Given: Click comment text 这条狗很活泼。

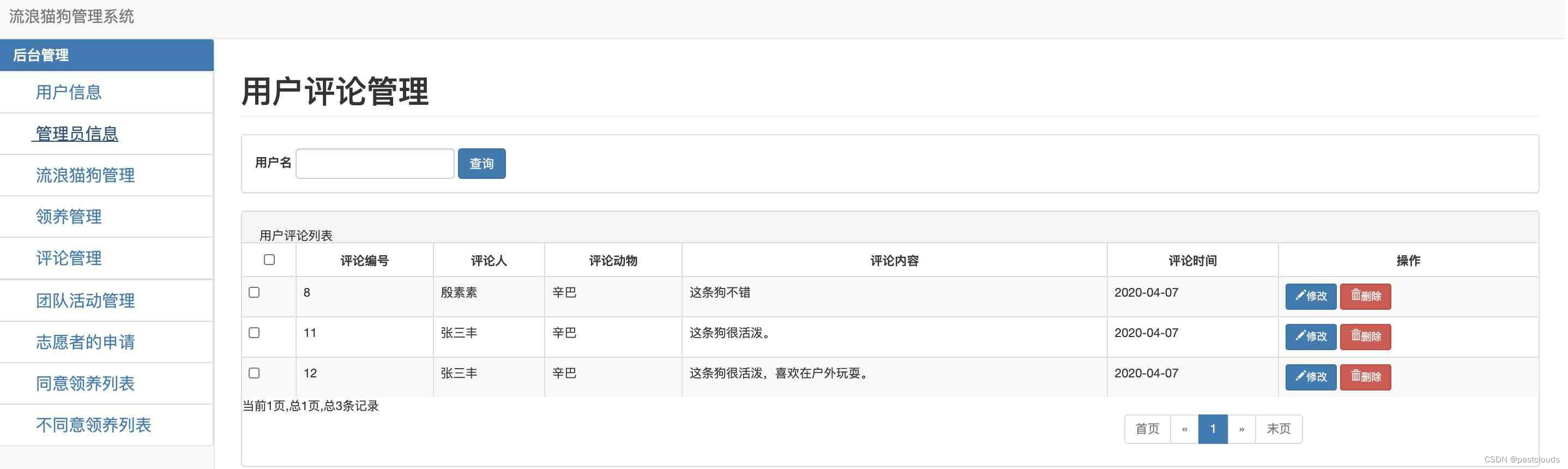Looking at the screenshot, I should pyautogui.click(x=732, y=333).
